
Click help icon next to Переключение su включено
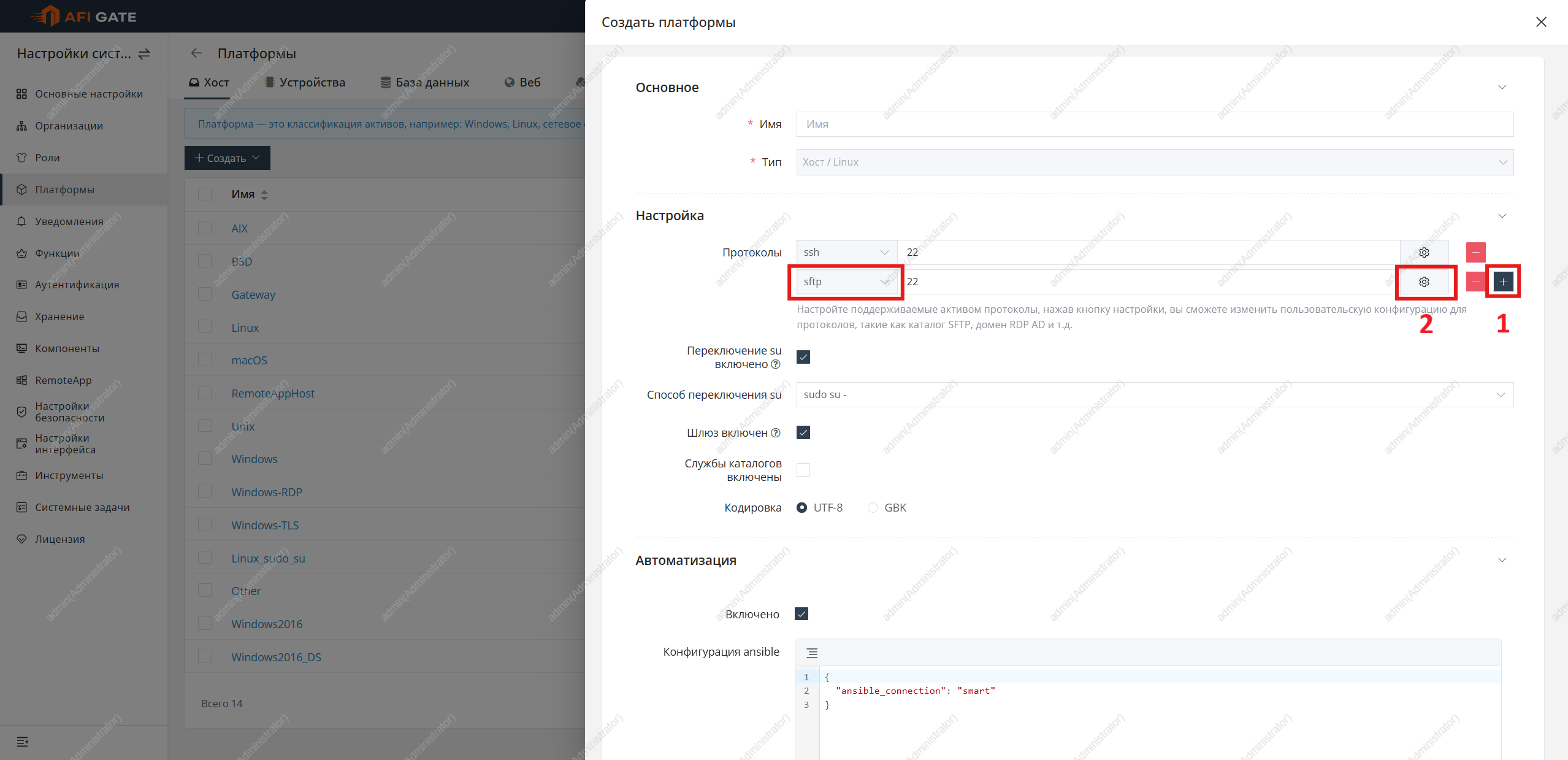pyautogui.click(x=776, y=364)
